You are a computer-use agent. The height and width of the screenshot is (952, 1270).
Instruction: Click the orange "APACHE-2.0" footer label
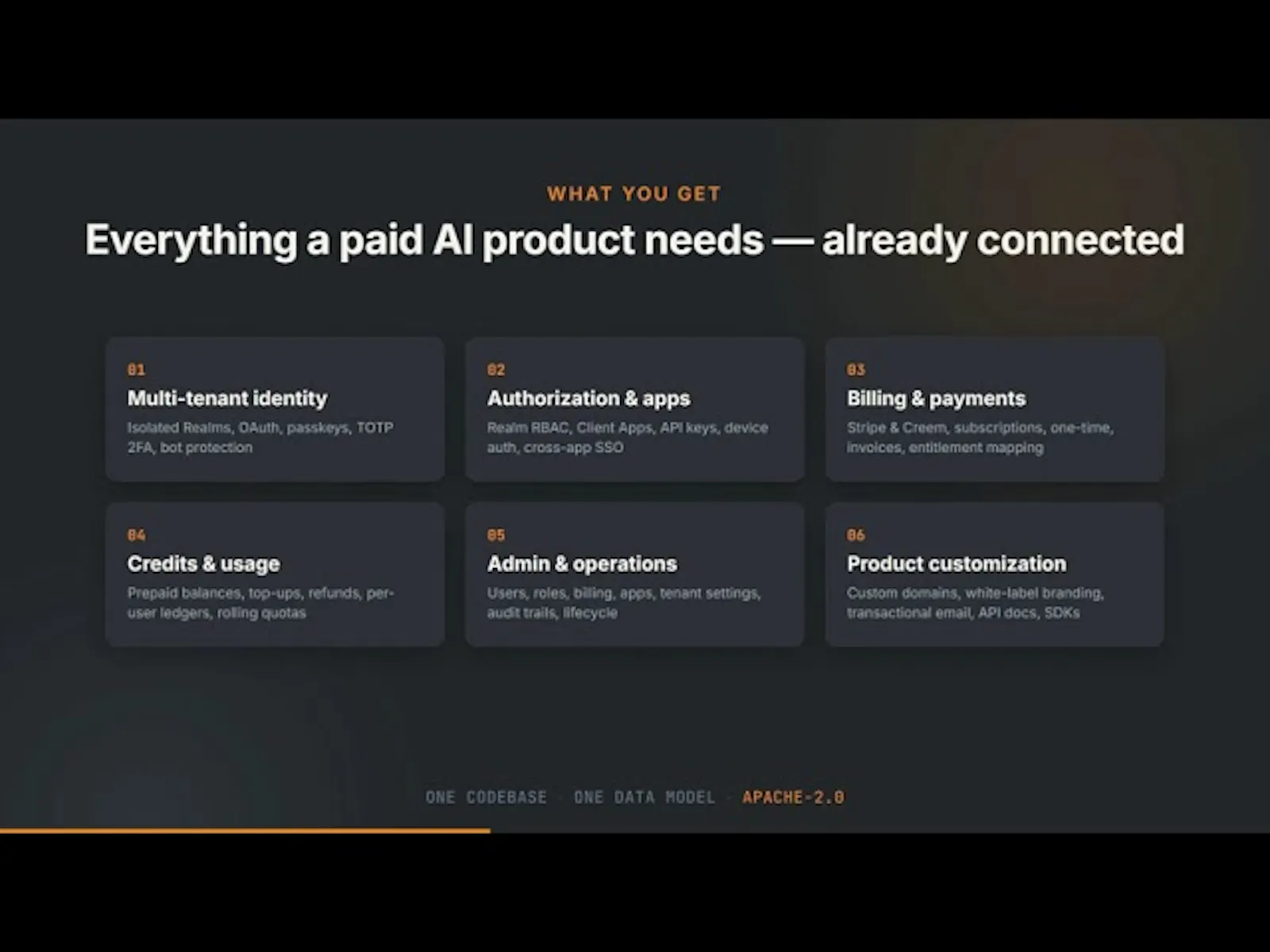click(x=793, y=797)
